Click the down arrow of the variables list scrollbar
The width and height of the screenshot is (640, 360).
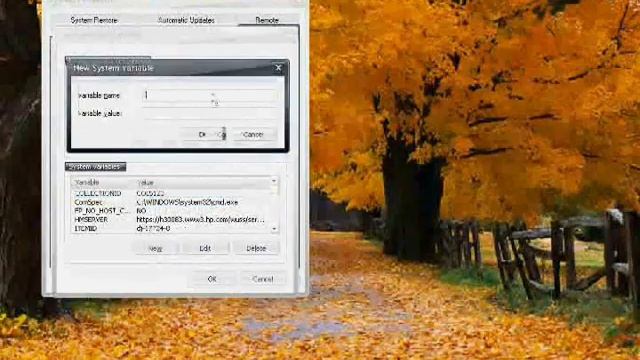[x=274, y=229]
